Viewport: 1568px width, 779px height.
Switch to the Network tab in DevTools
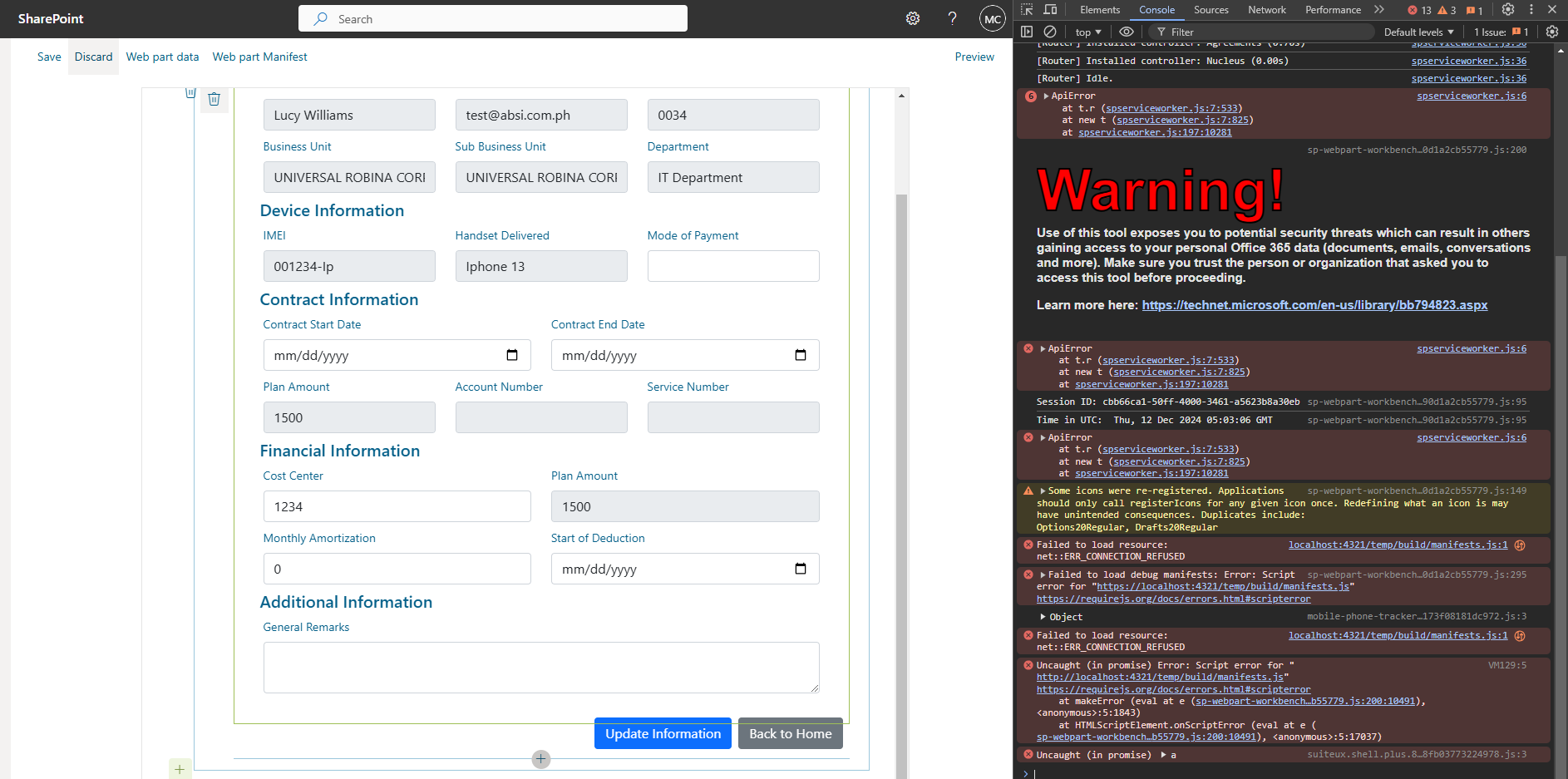pyautogui.click(x=1266, y=9)
